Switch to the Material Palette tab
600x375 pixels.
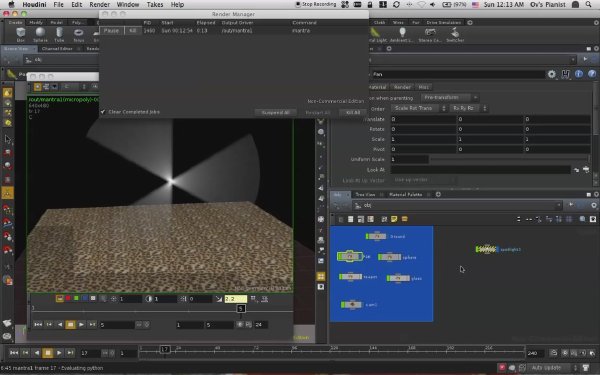[405, 194]
